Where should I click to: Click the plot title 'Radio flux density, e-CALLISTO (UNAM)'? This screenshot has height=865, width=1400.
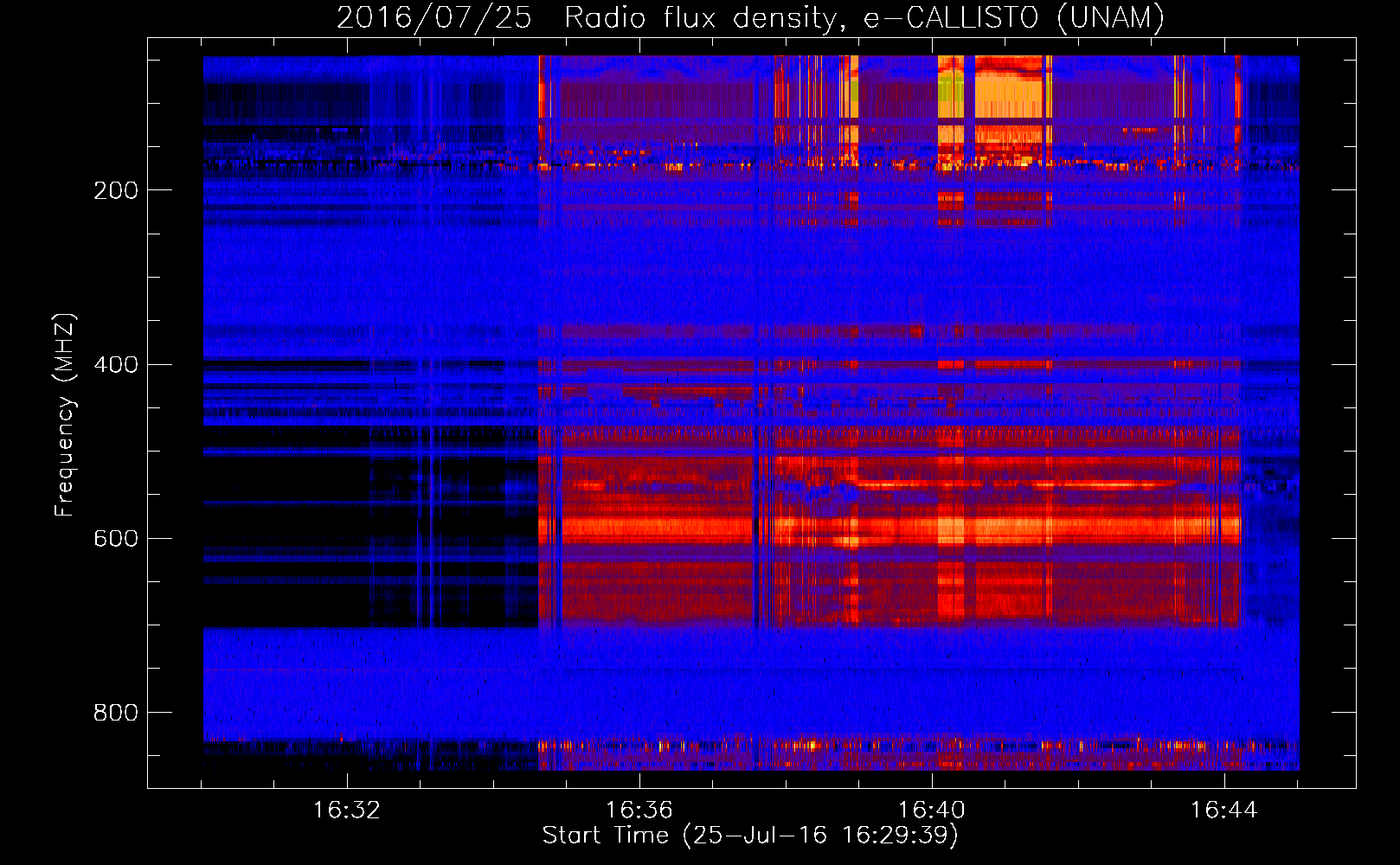(864, 17)
